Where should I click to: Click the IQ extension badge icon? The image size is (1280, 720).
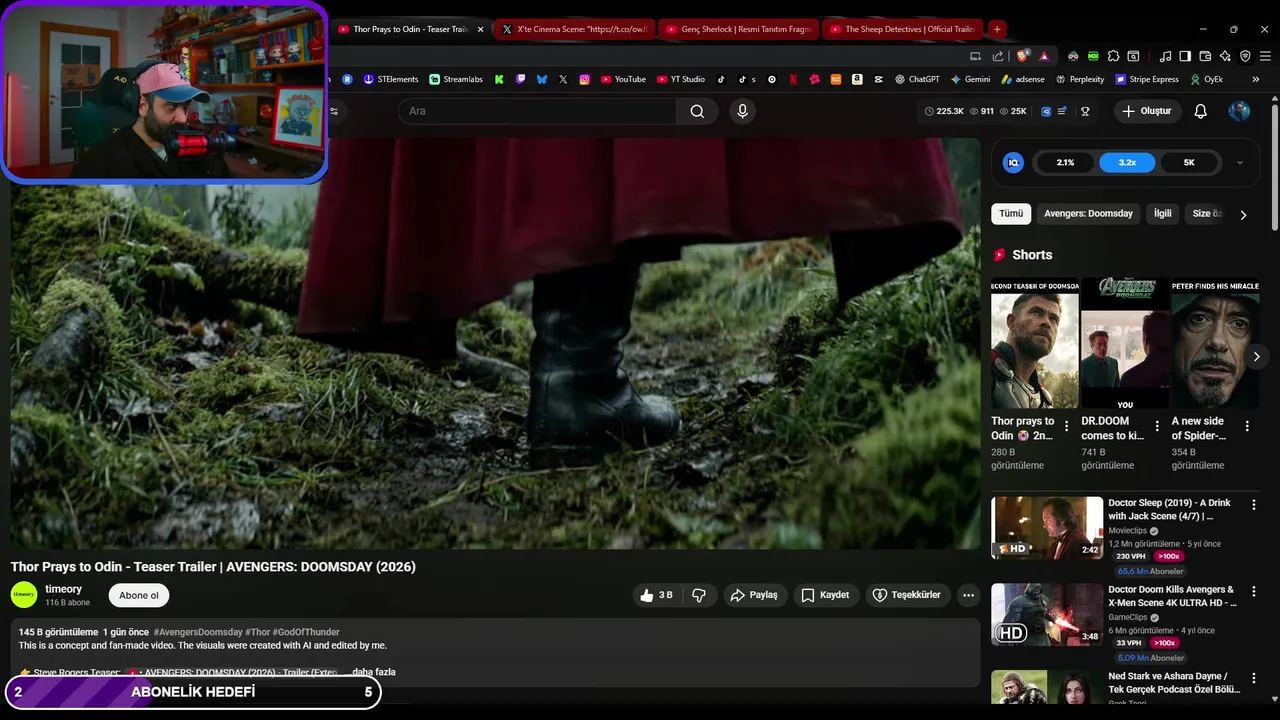pos(1013,162)
